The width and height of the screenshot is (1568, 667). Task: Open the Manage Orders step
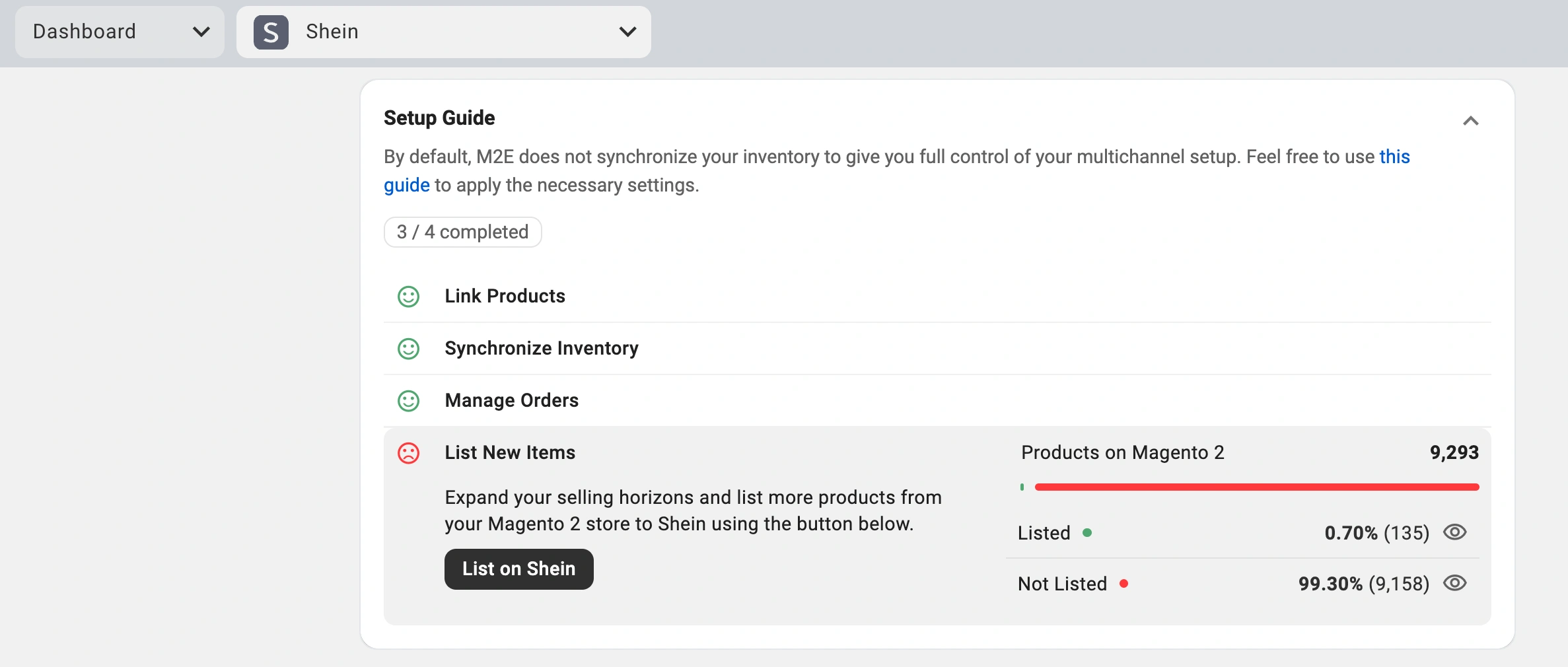(511, 400)
